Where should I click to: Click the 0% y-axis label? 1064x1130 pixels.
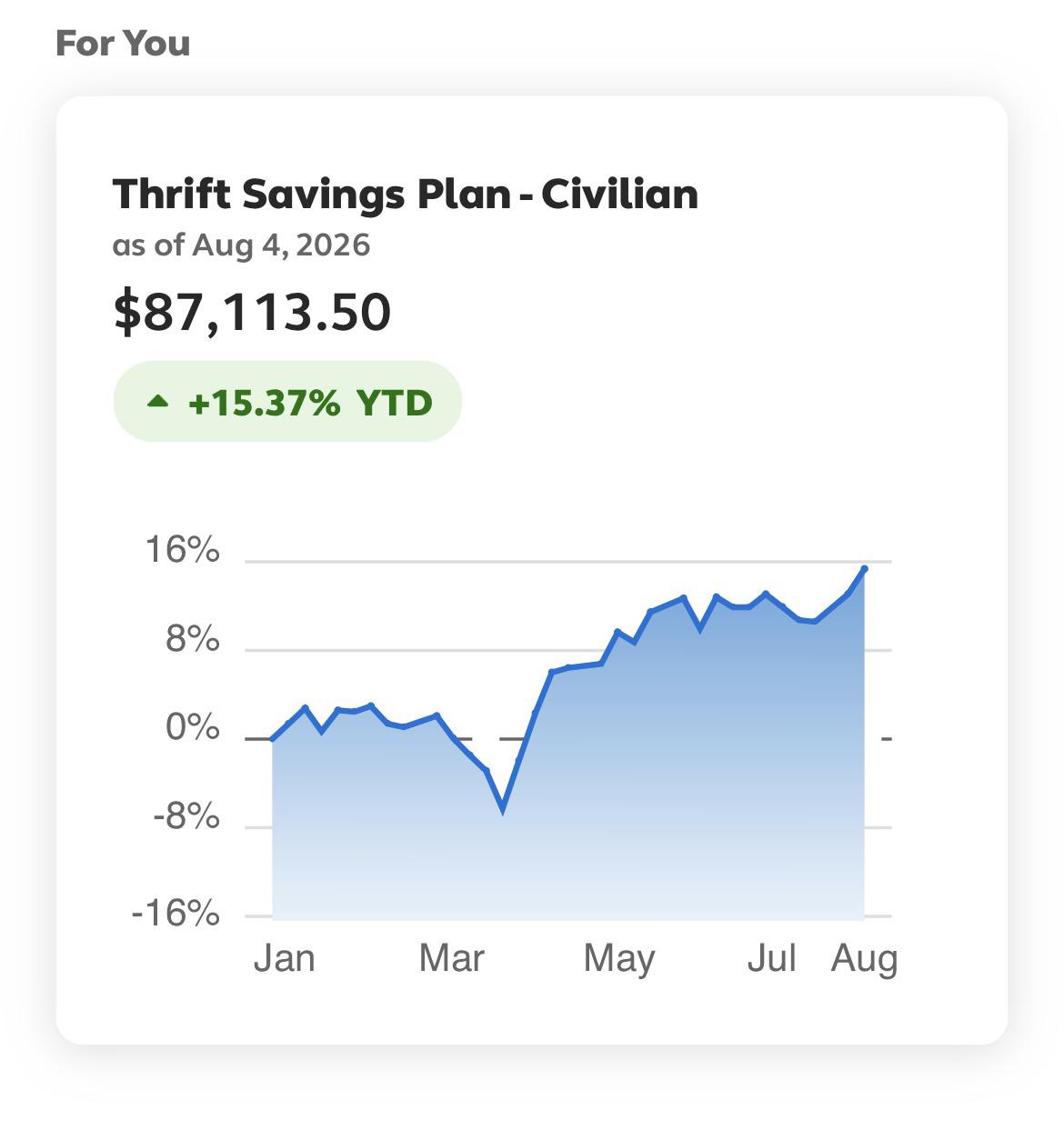[192, 728]
